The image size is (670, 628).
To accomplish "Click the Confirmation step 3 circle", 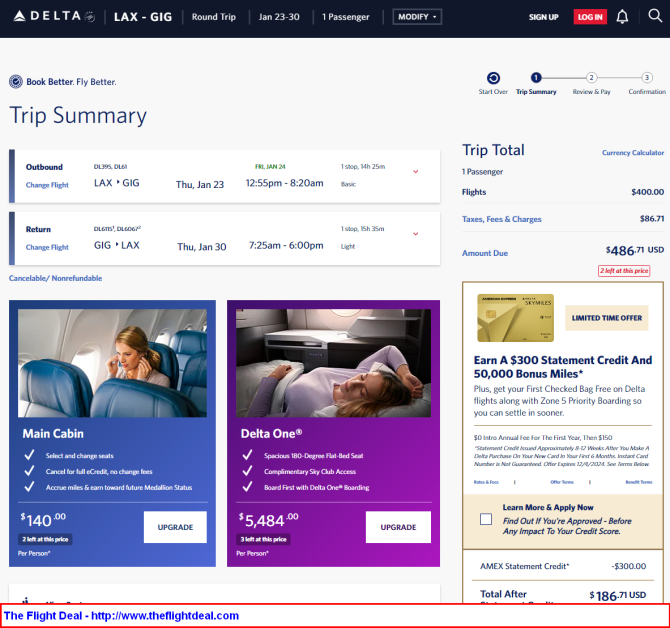I will 647,78.
